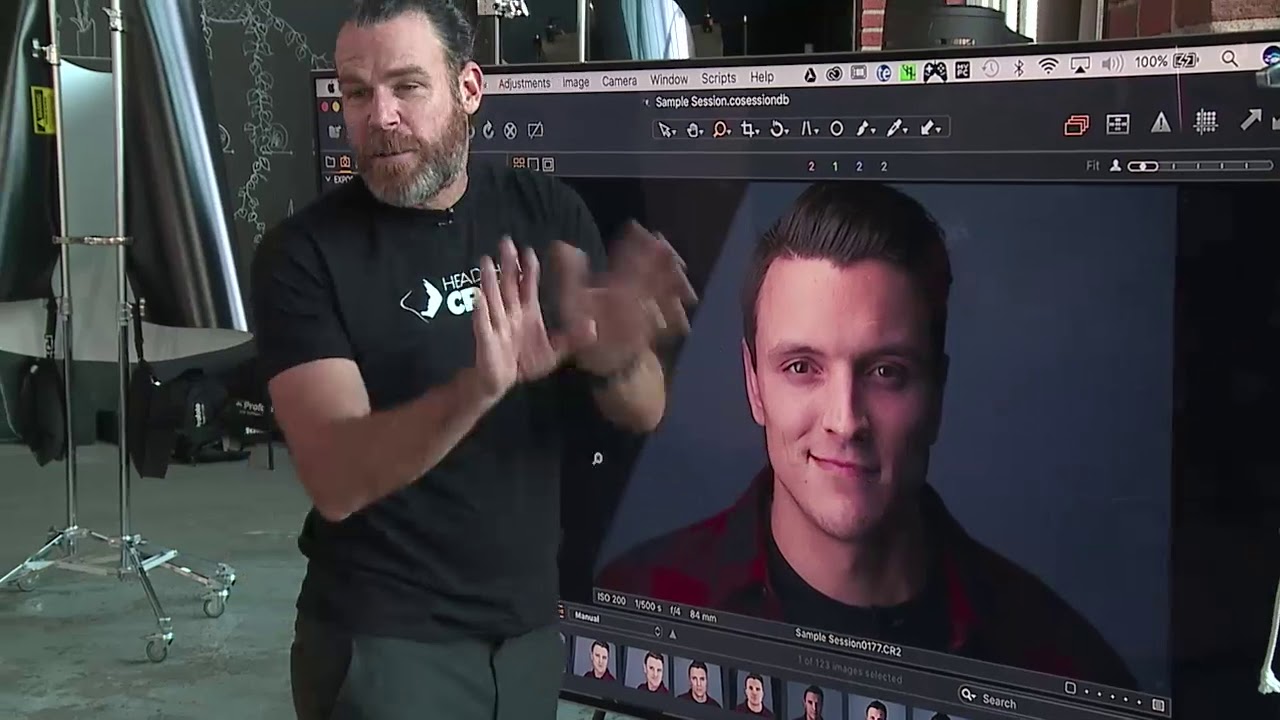The width and height of the screenshot is (1280, 720).
Task: Click the diagonal arrow icon in the toolbar
Action: pos(1251,120)
